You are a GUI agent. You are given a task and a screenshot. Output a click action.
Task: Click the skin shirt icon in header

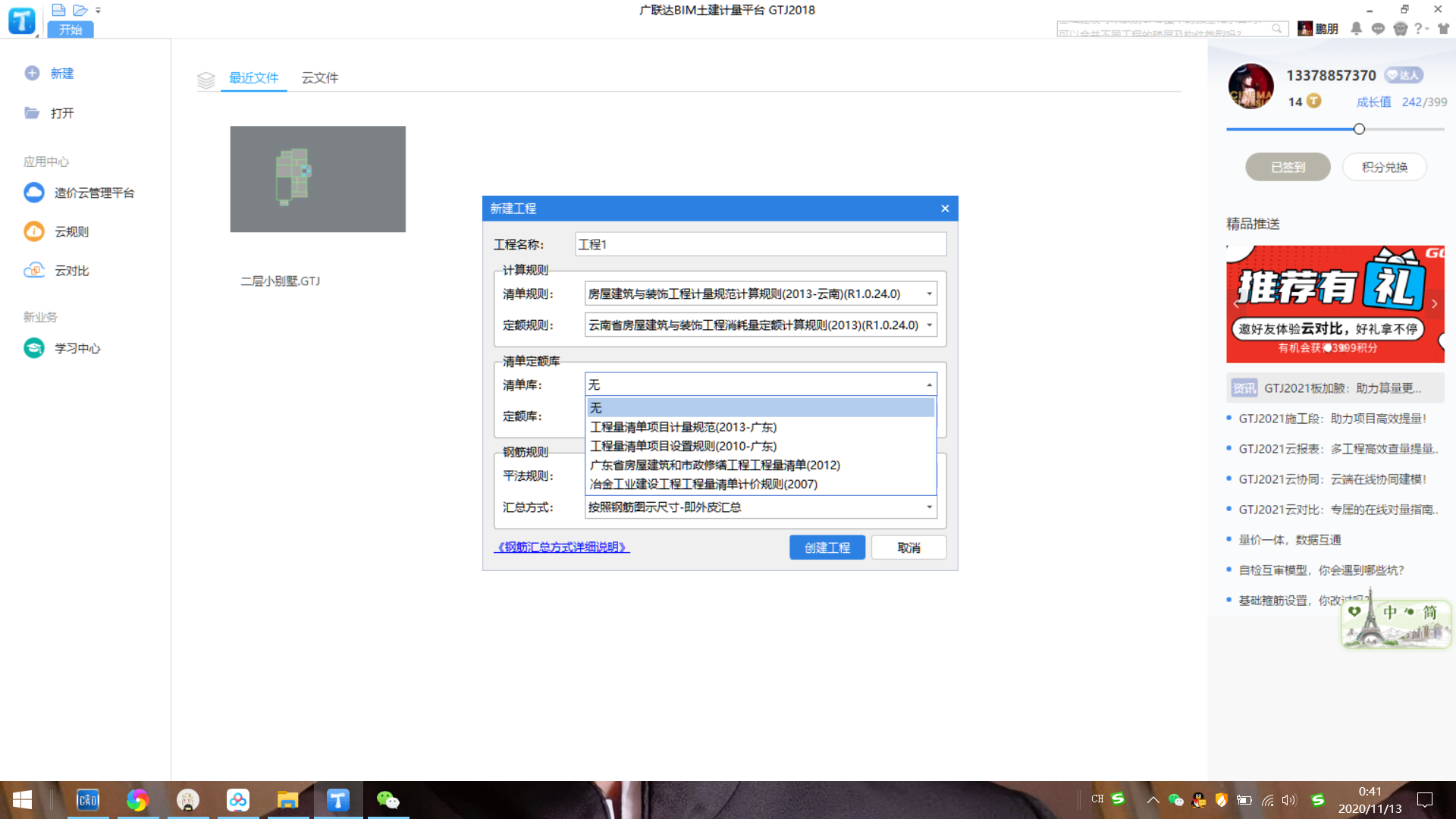coord(1443,29)
